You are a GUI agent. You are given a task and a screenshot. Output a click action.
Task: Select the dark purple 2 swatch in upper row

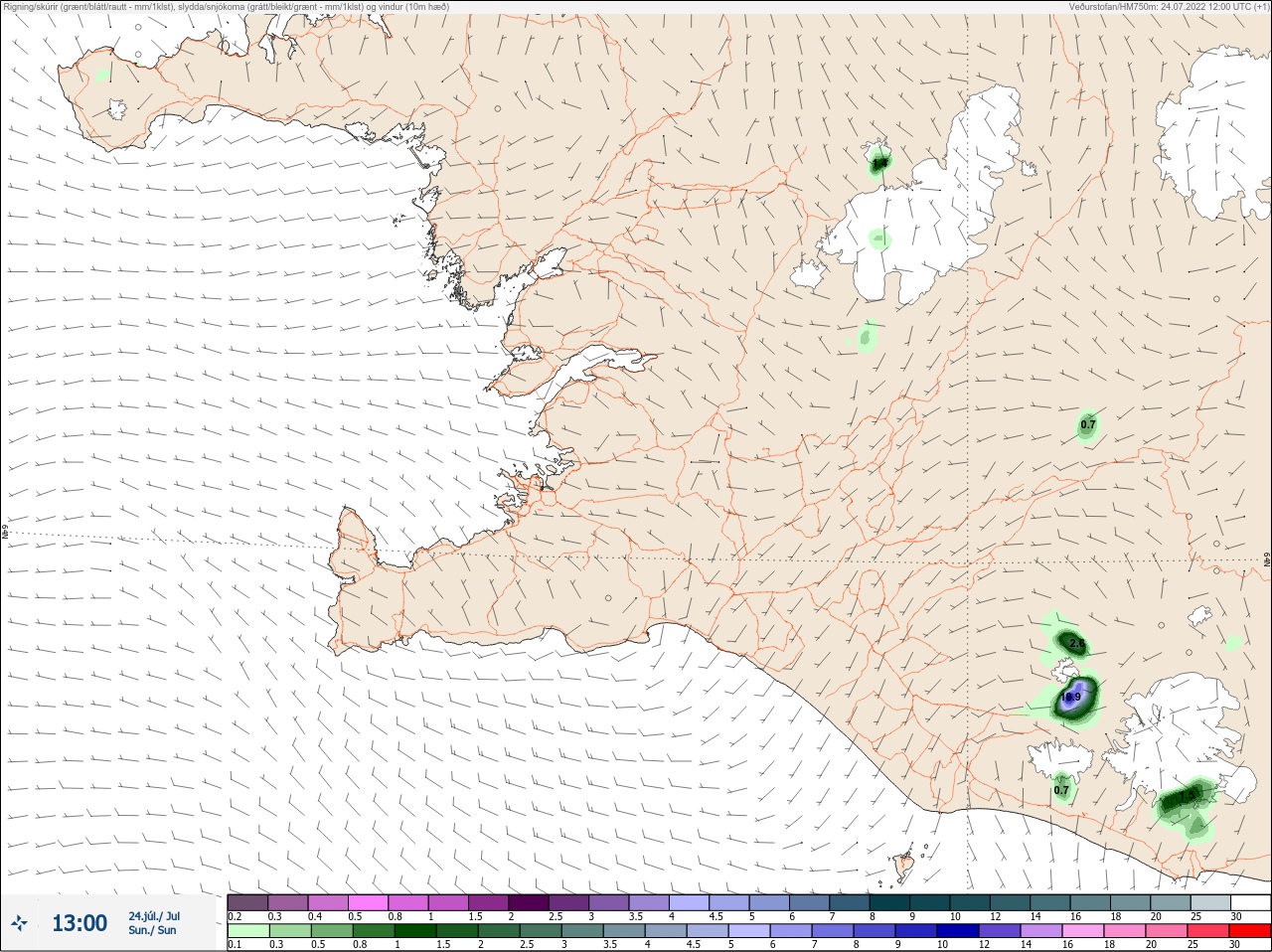[529, 902]
